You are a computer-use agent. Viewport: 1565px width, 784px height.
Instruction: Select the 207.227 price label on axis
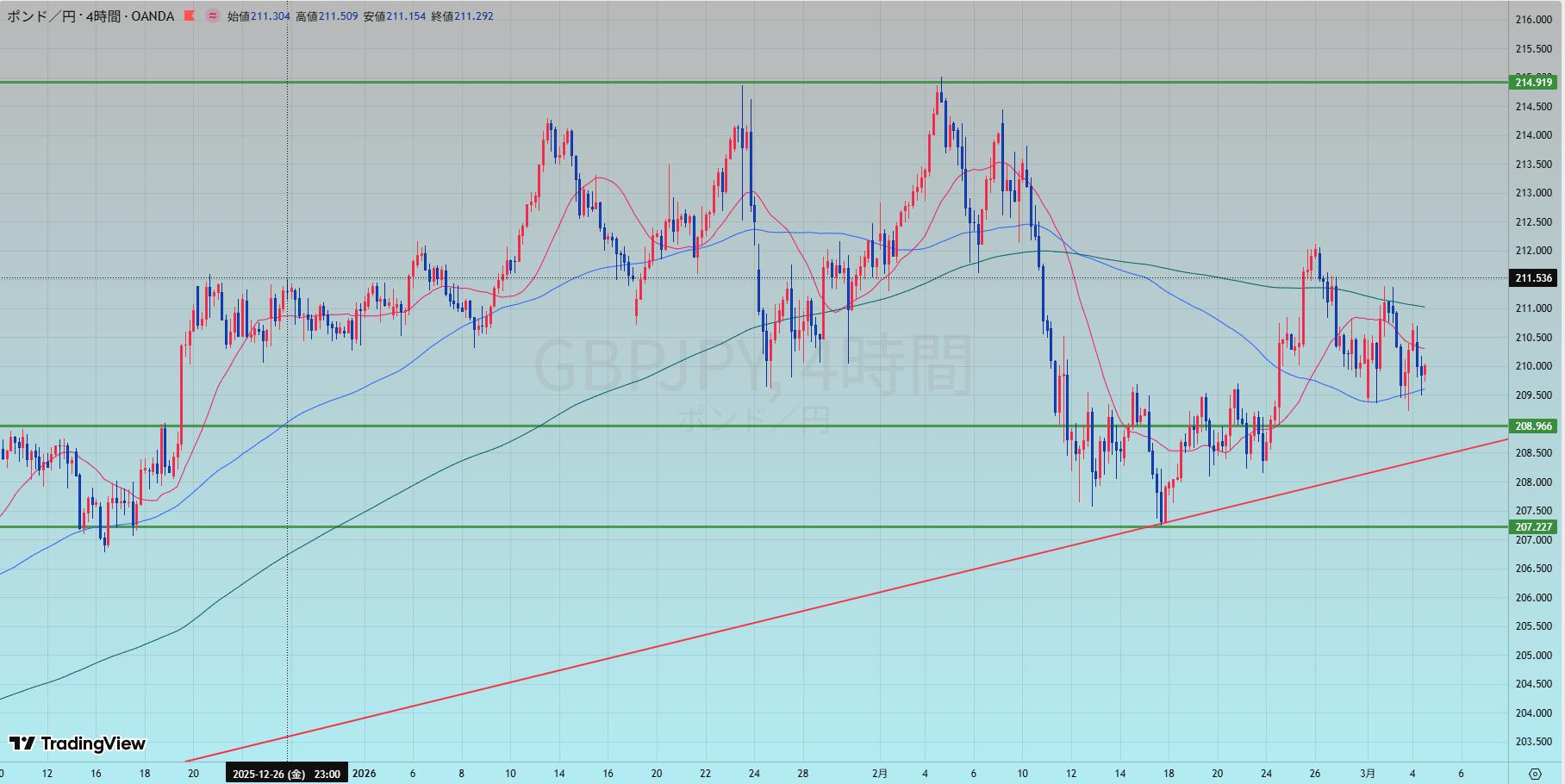1533,527
